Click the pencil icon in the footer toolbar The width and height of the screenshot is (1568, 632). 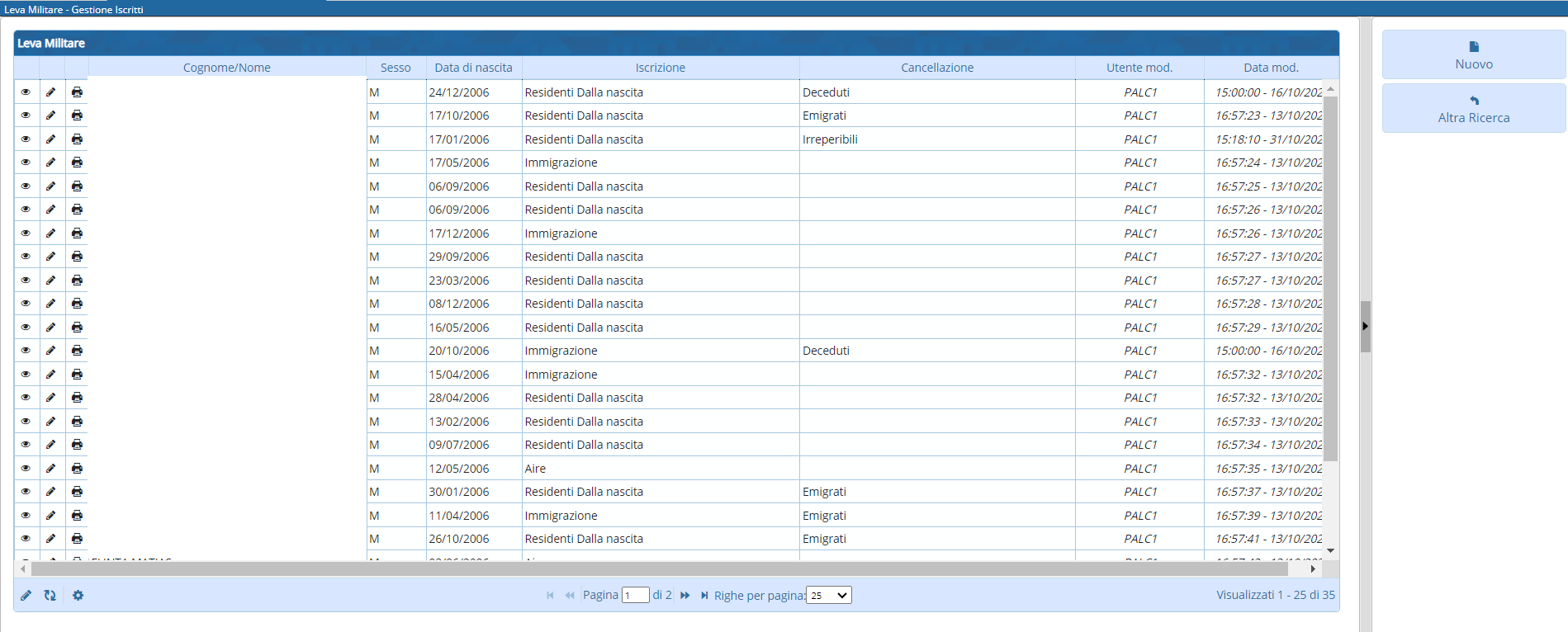(26, 595)
